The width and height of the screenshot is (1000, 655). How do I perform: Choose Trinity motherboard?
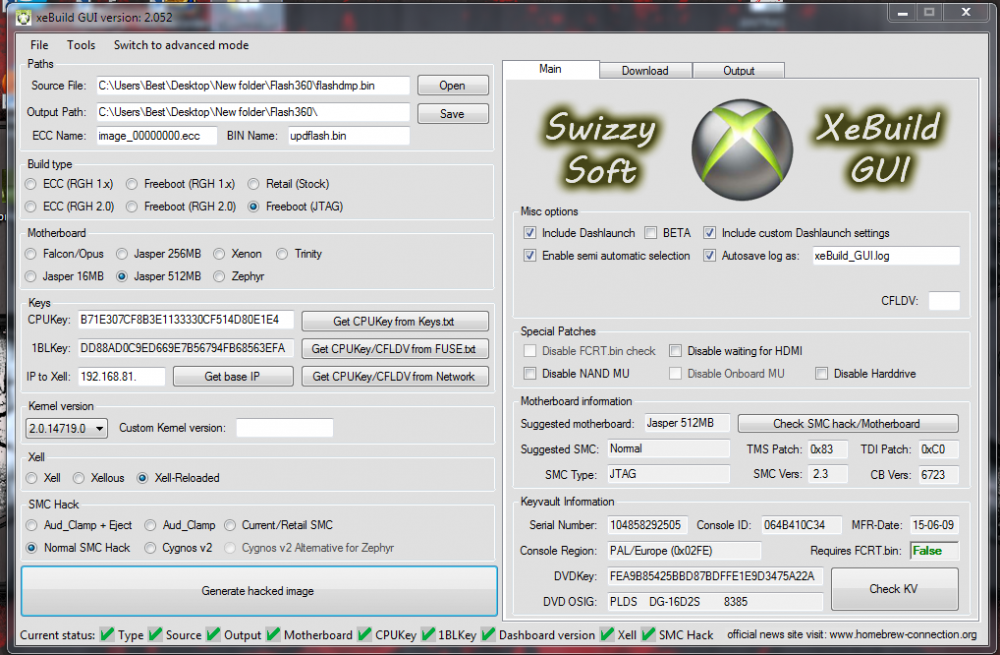pyautogui.click(x=299, y=254)
